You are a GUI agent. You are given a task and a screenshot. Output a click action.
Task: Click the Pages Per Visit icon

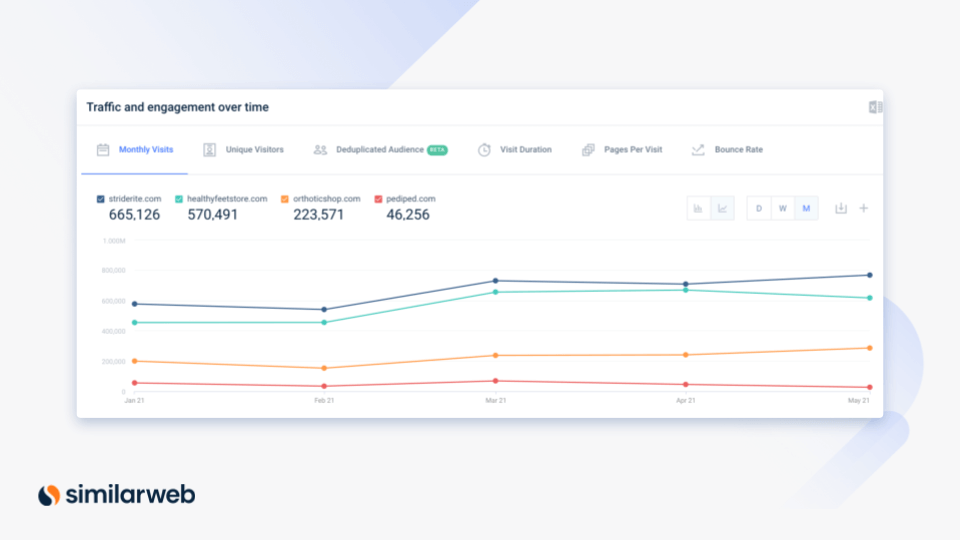588,149
